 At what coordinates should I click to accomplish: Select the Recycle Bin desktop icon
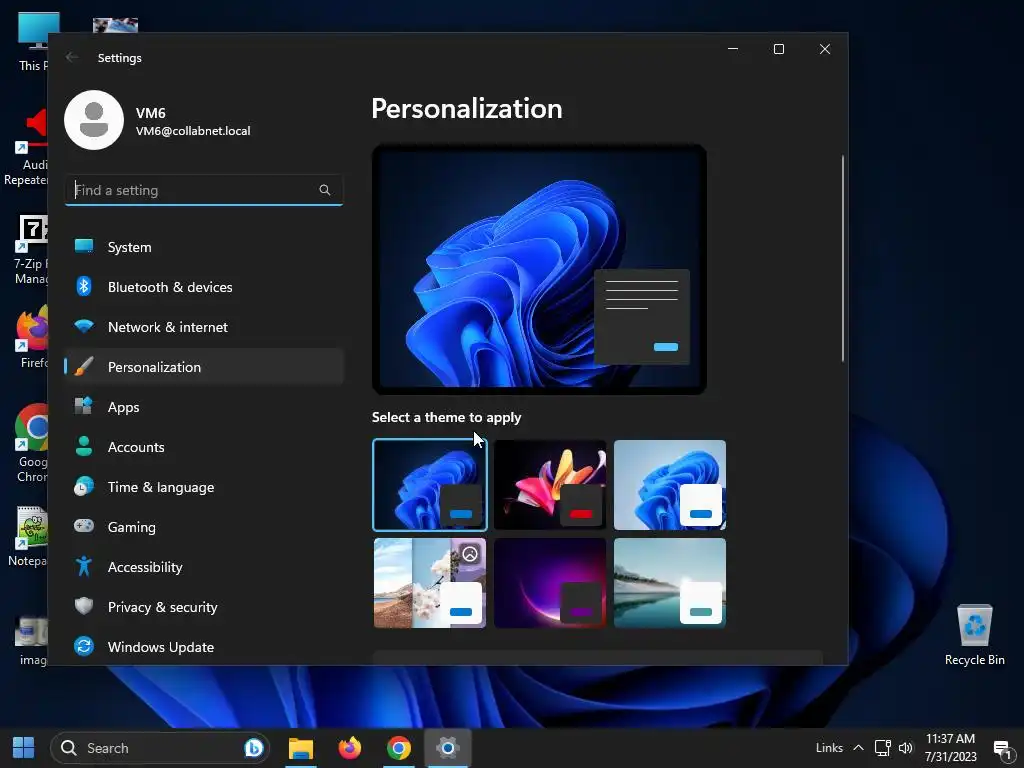point(974,635)
